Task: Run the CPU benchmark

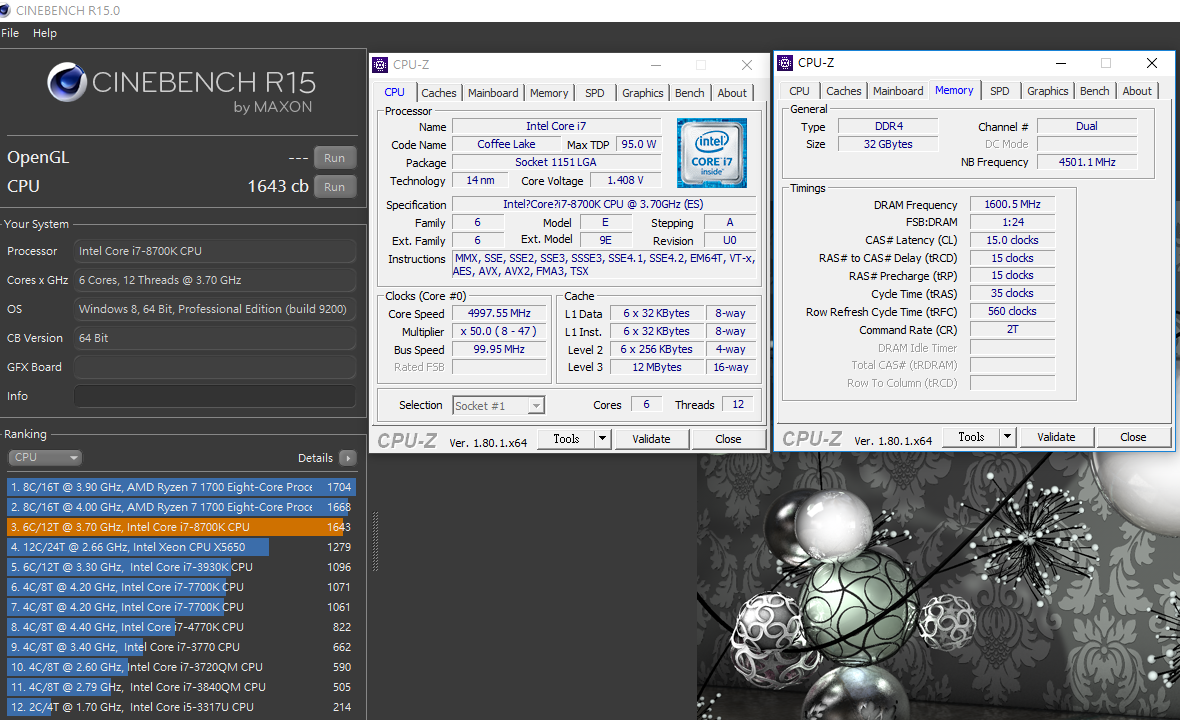Action: (334, 187)
